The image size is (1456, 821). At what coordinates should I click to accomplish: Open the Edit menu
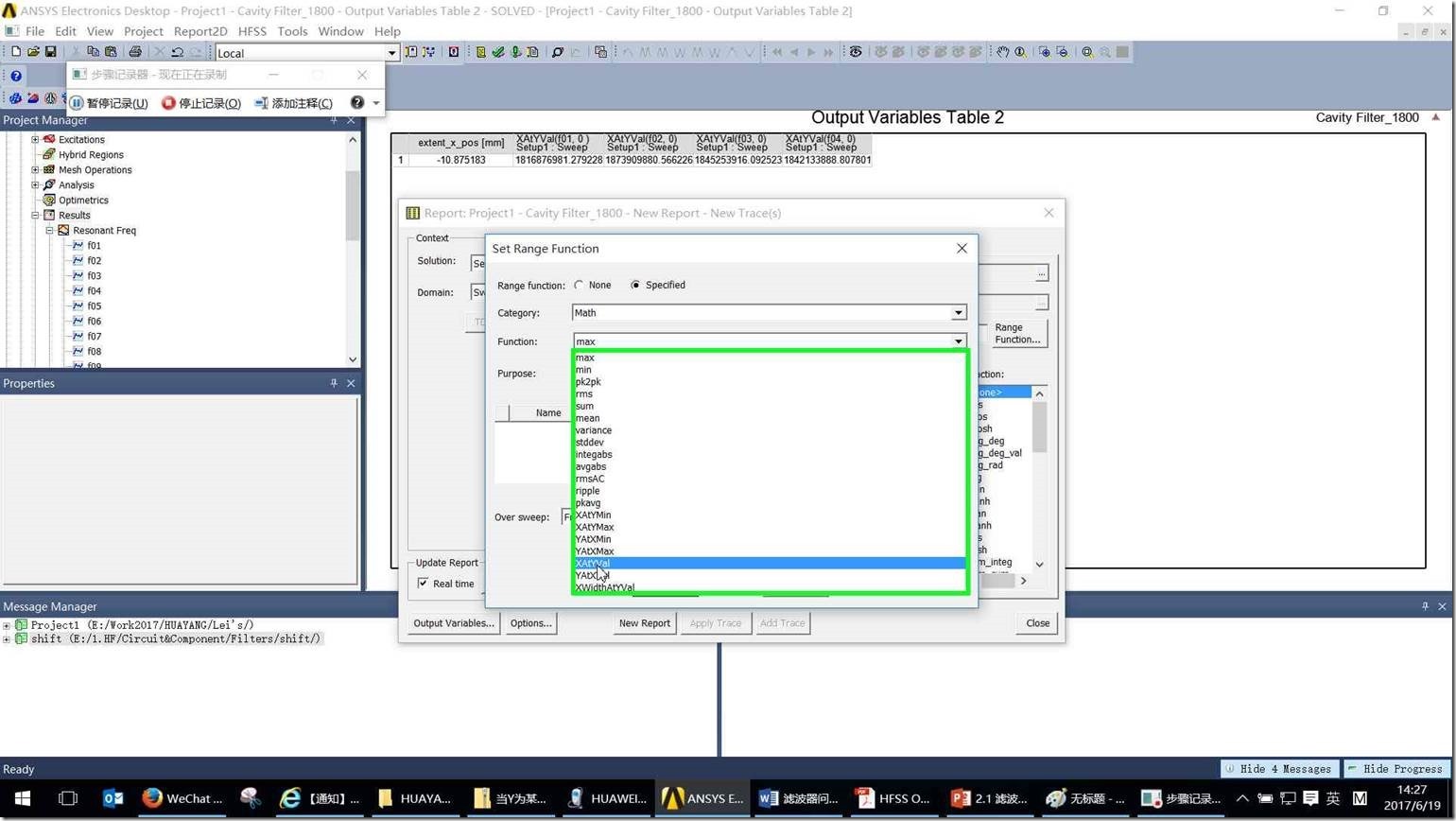[x=65, y=31]
